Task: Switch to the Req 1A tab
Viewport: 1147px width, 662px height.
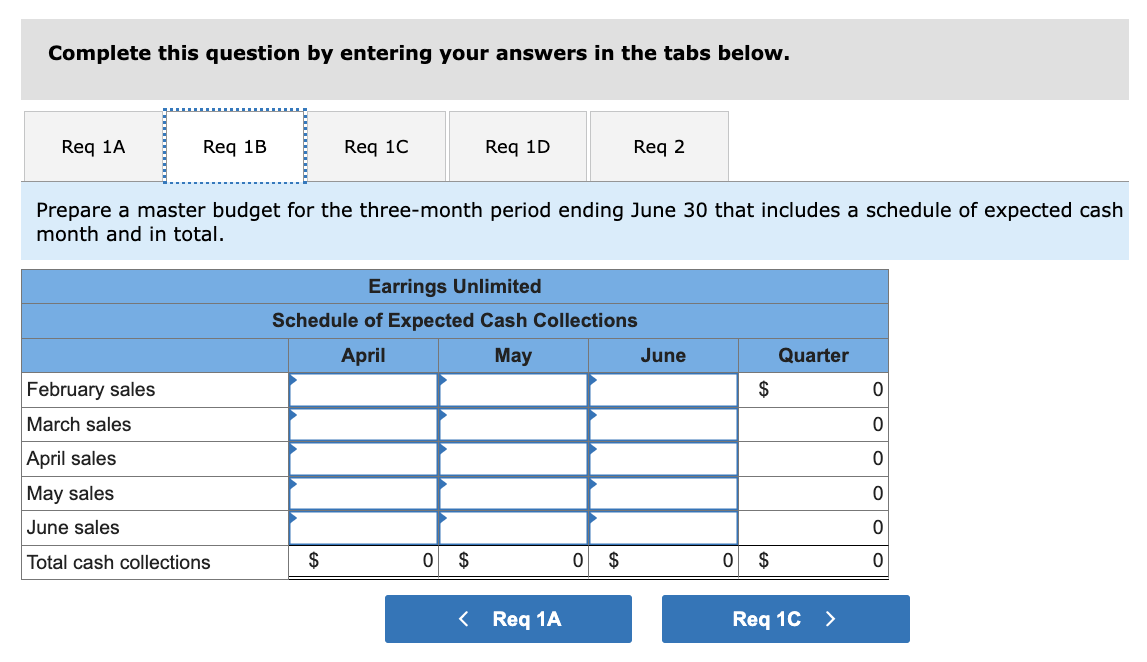Action: point(92,146)
